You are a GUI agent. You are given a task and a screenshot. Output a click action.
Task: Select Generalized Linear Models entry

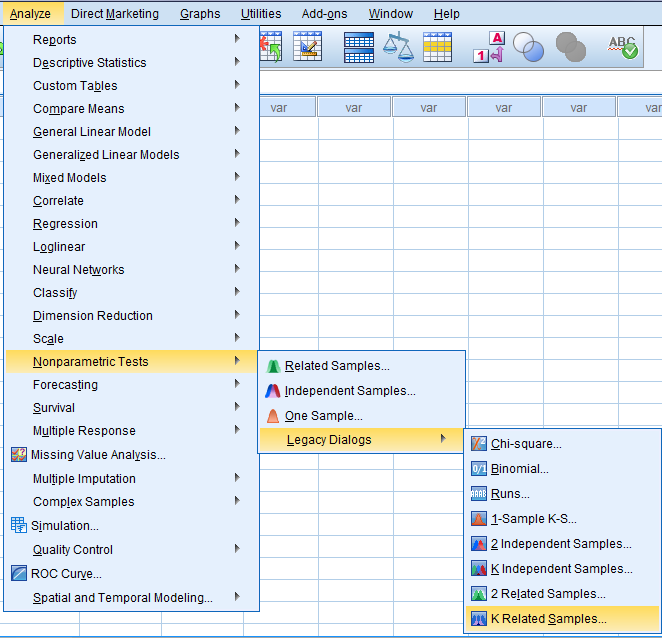tap(131, 155)
